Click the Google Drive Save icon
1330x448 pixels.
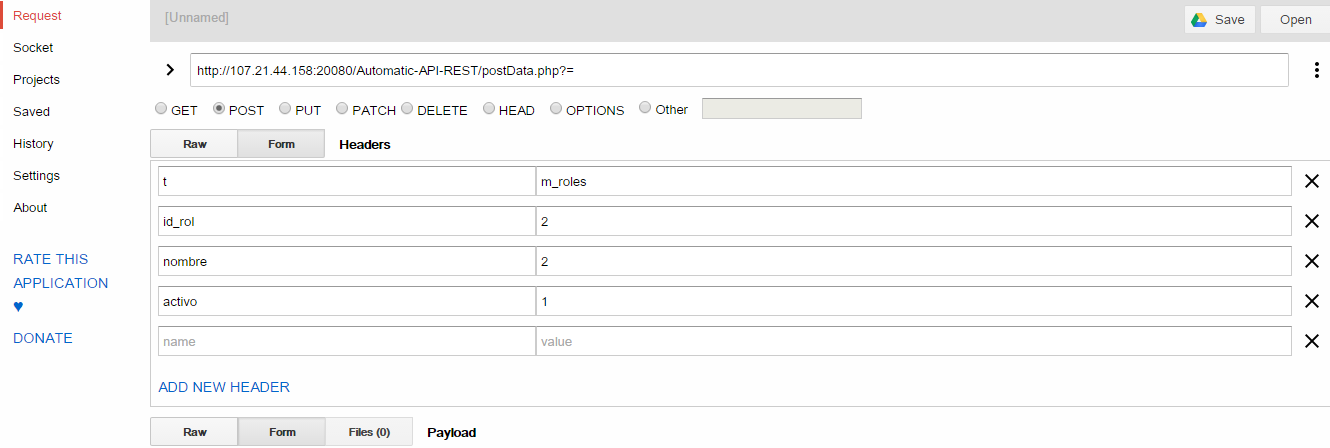pos(1199,20)
